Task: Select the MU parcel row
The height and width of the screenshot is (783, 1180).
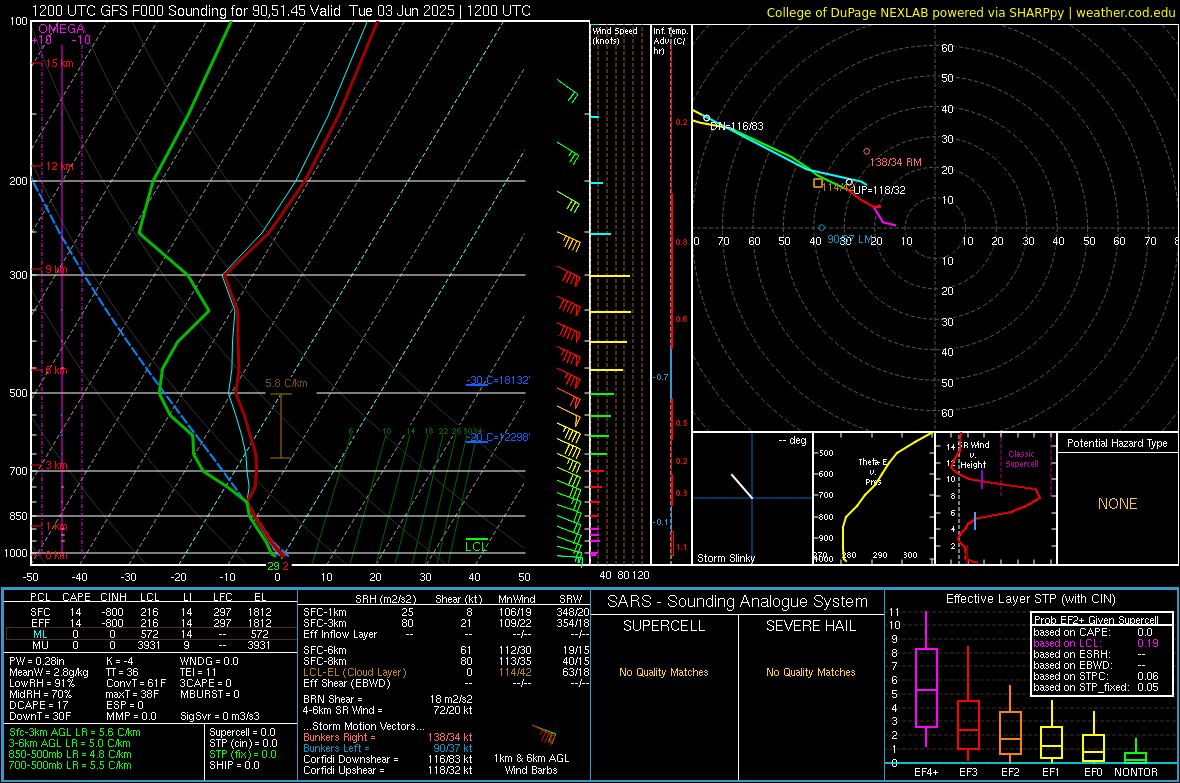Action: click(150, 645)
